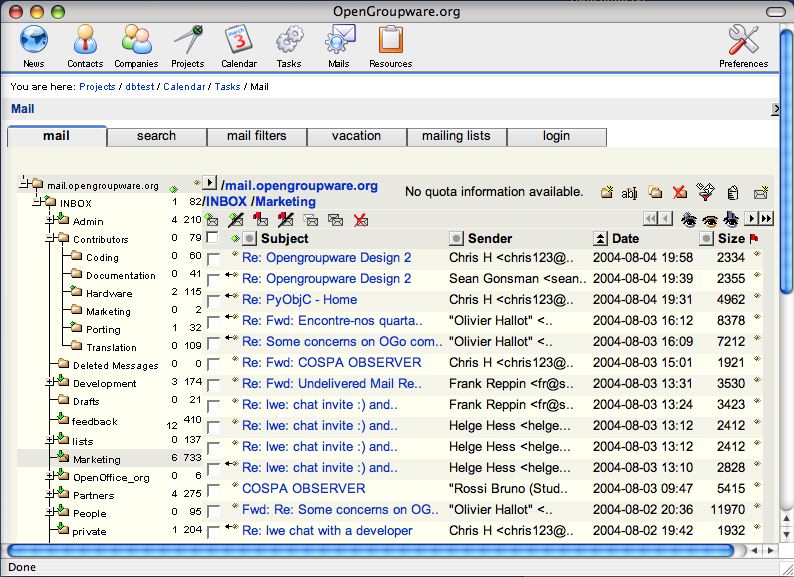
Task: Open the Resources module
Action: click(390, 46)
